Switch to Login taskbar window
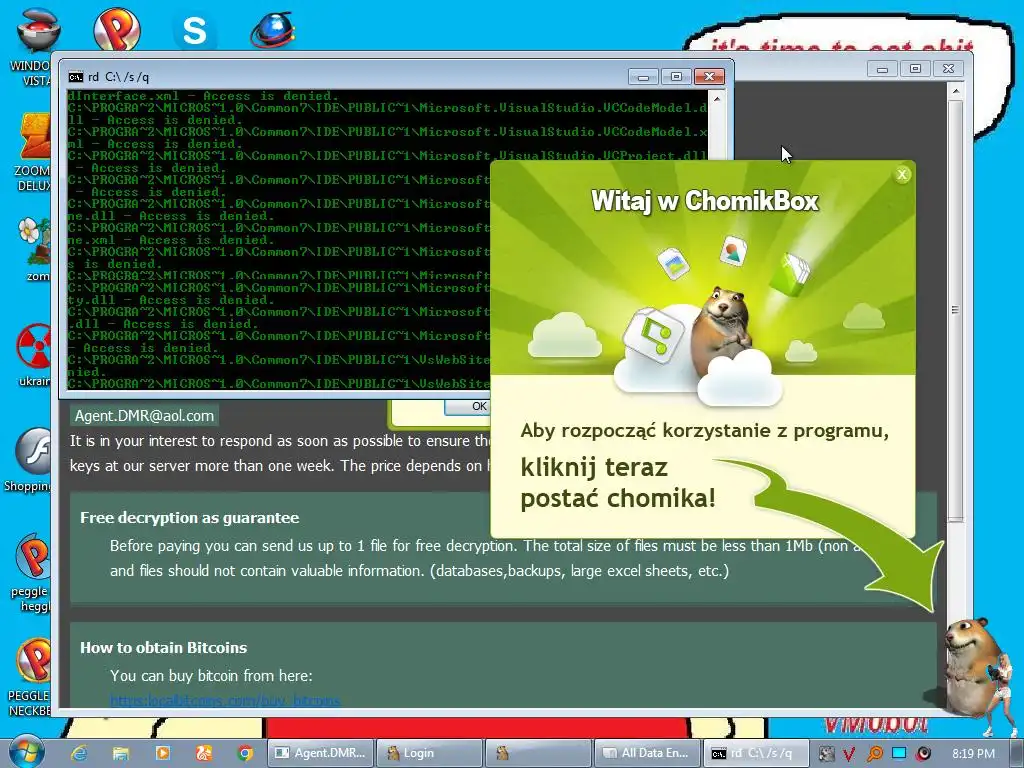 [x=429, y=753]
